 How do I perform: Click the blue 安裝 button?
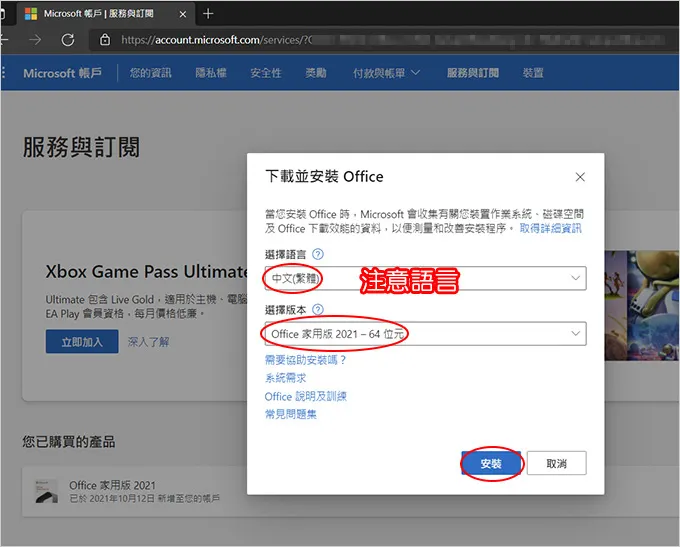tap(491, 463)
